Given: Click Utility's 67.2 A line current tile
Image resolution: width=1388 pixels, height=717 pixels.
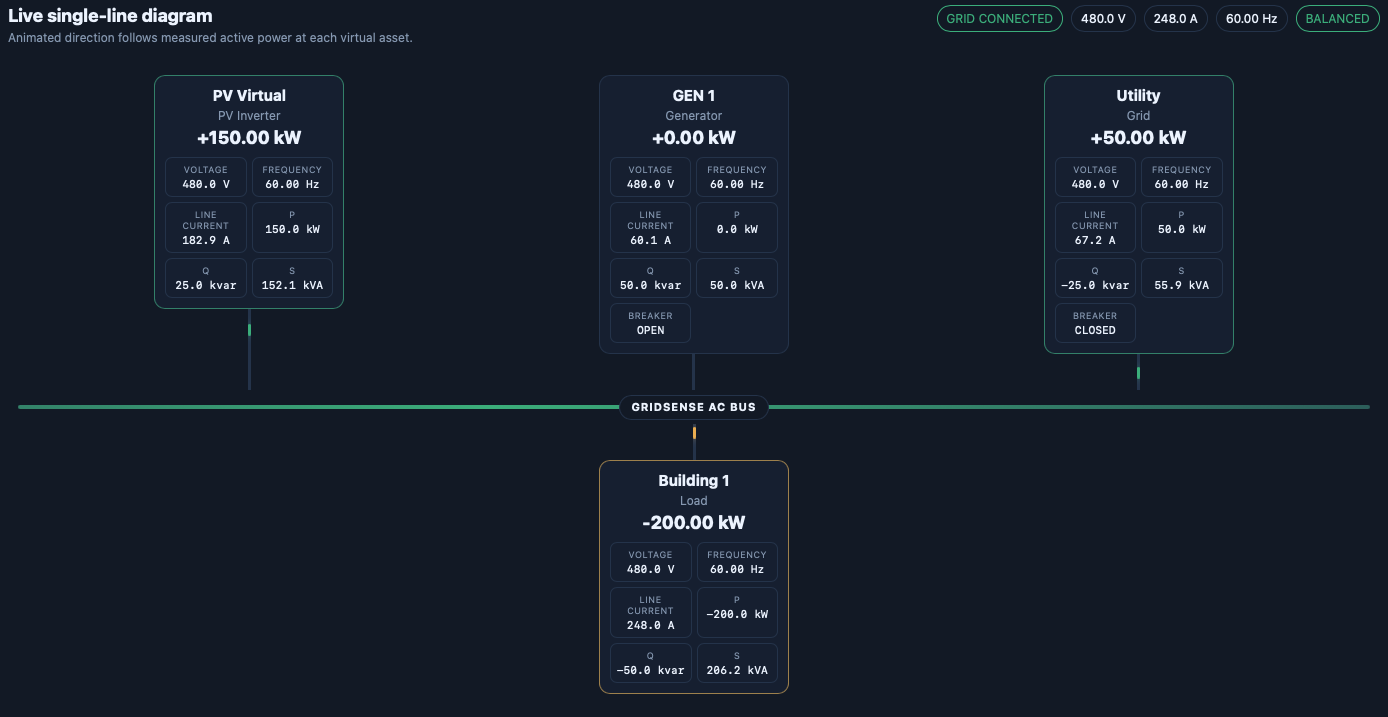Looking at the screenshot, I should pyautogui.click(x=1096, y=228).
